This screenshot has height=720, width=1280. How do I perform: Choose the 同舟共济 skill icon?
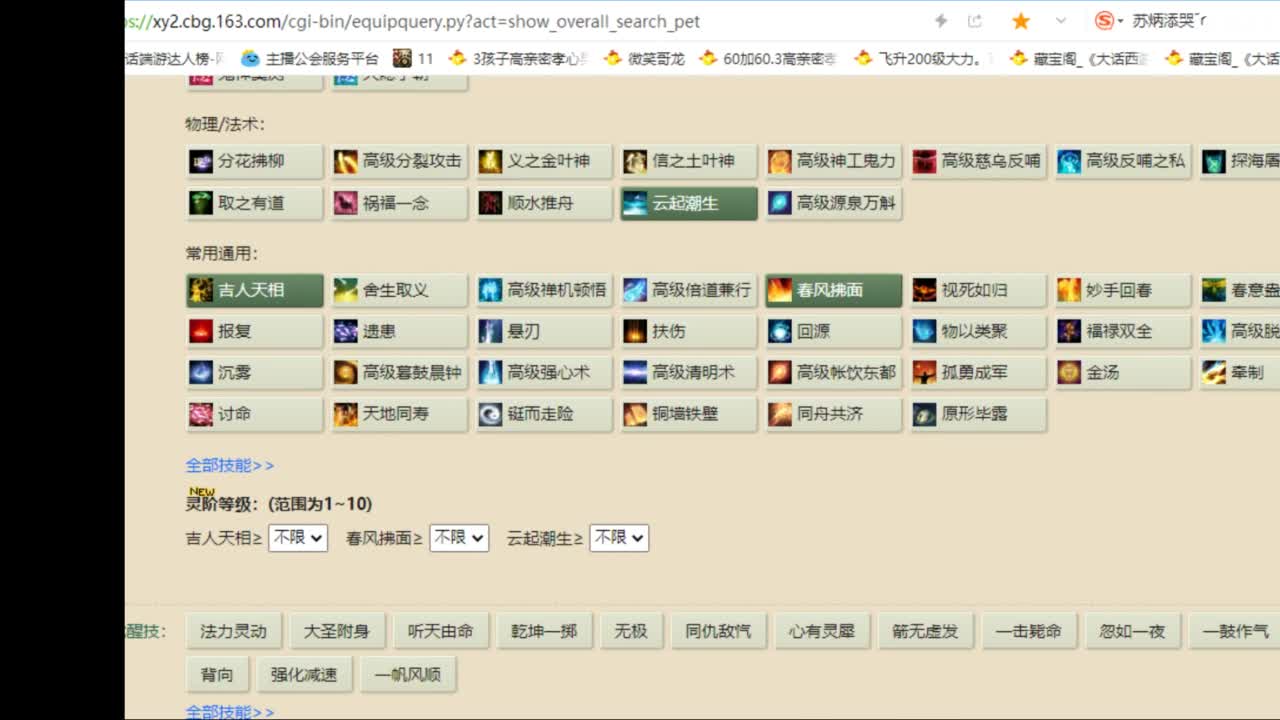pyautogui.click(x=780, y=414)
